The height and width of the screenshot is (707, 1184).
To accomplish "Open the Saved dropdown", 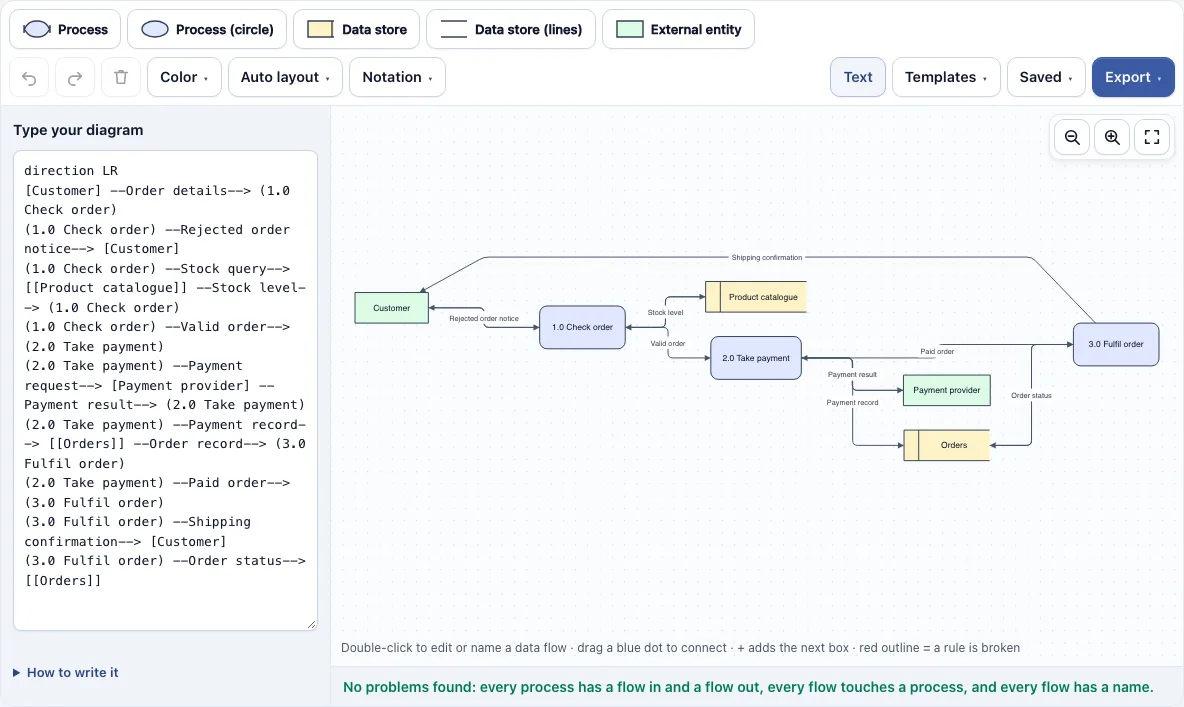I will coord(1046,77).
